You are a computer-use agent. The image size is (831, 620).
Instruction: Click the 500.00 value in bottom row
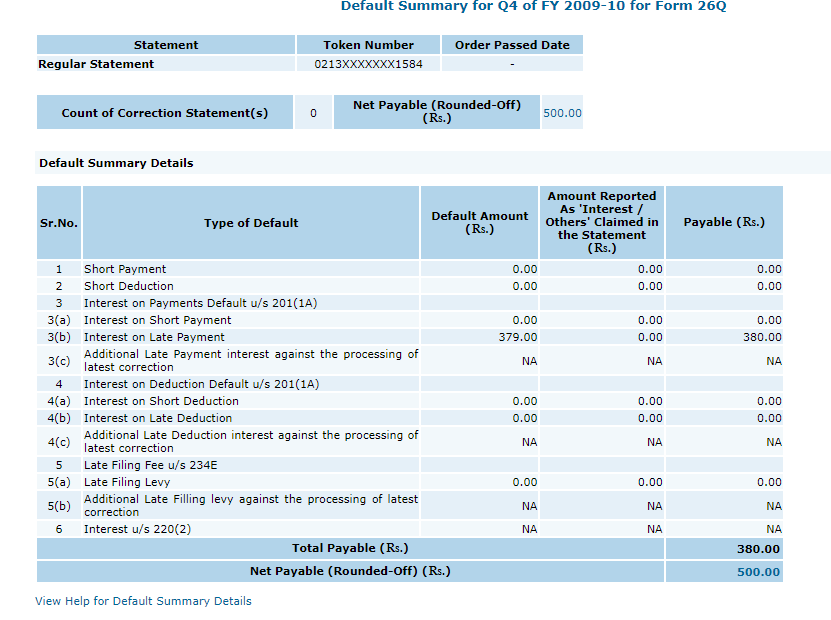point(758,572)
